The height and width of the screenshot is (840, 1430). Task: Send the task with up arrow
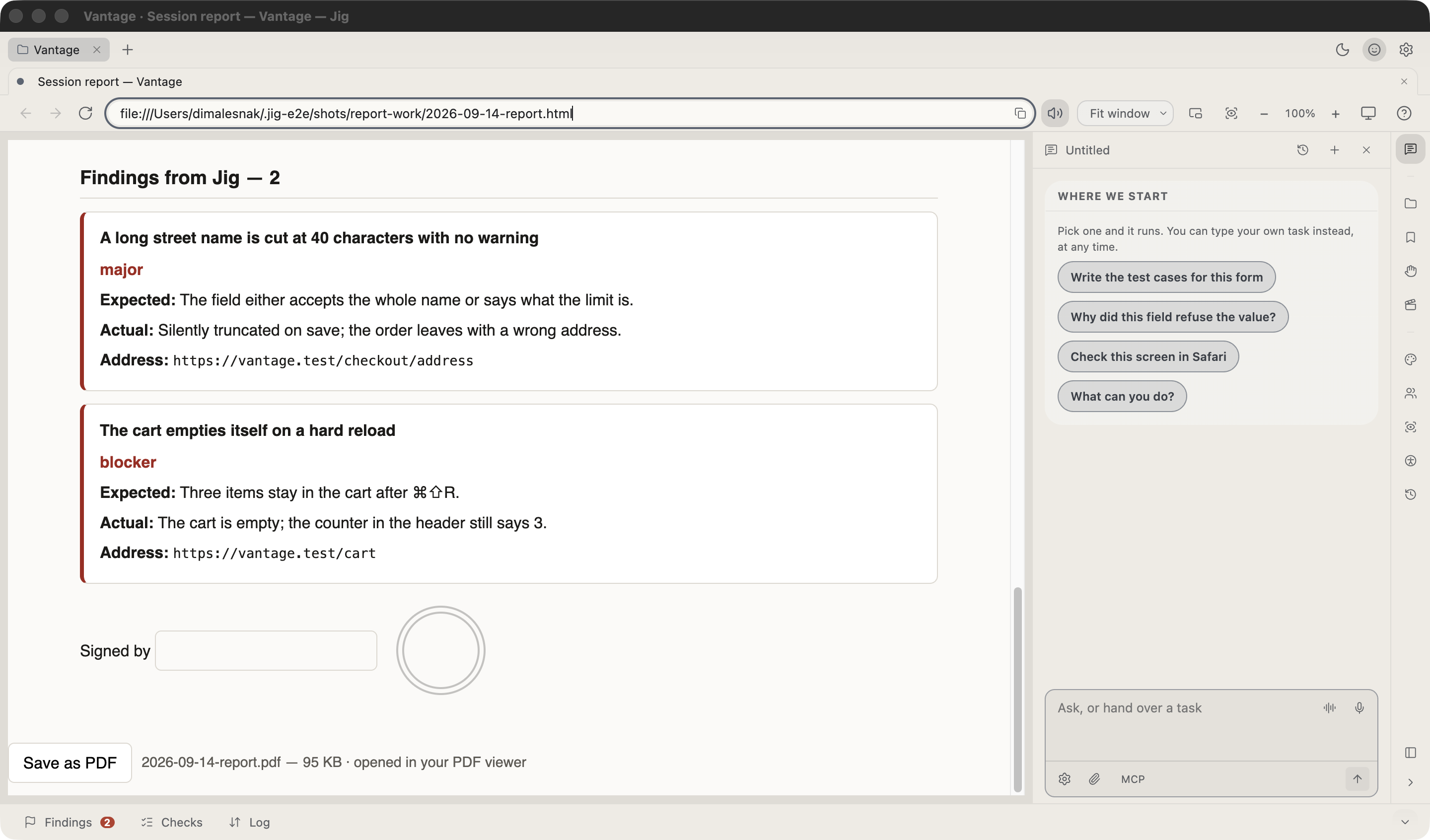[1357, 779]
